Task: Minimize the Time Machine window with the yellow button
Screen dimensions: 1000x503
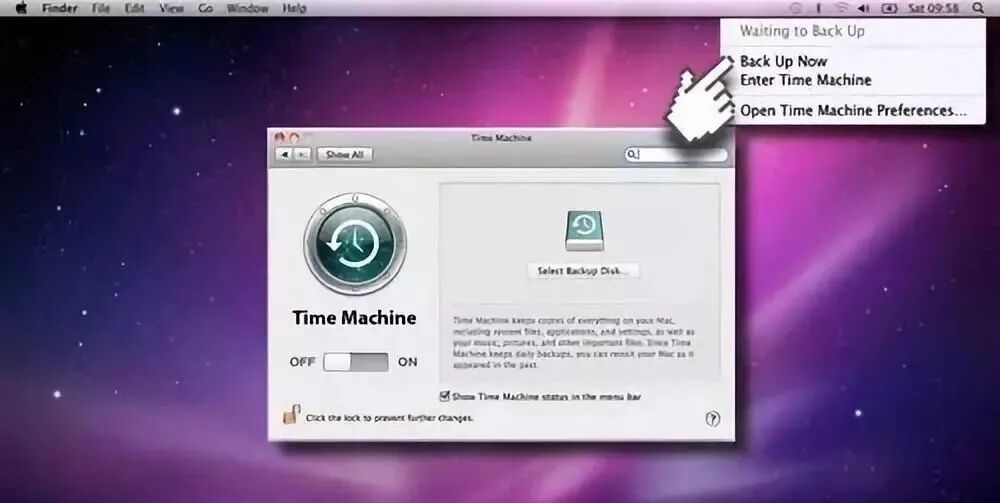Action: [294, 137]
